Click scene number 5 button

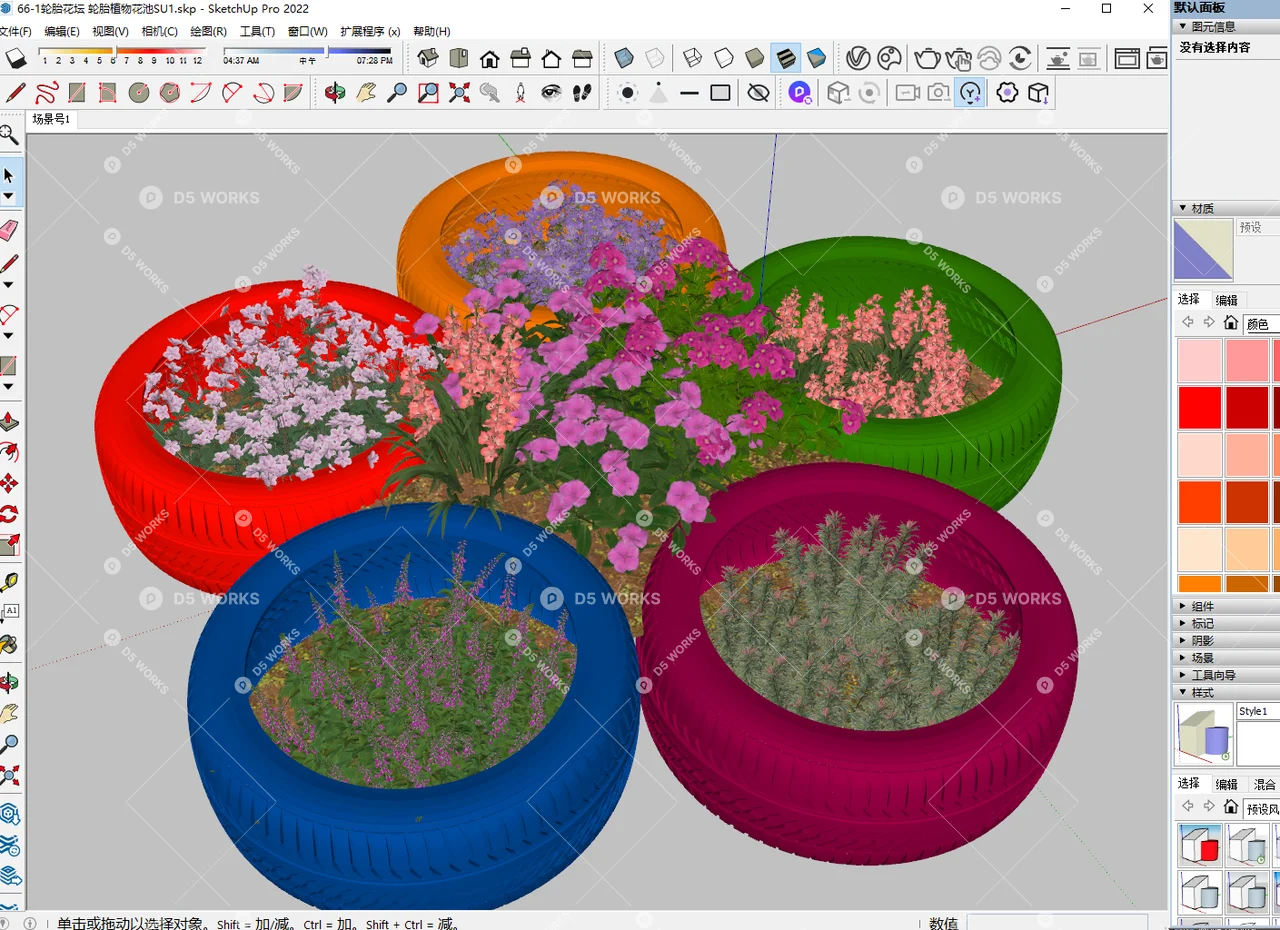tap(100, 60)
